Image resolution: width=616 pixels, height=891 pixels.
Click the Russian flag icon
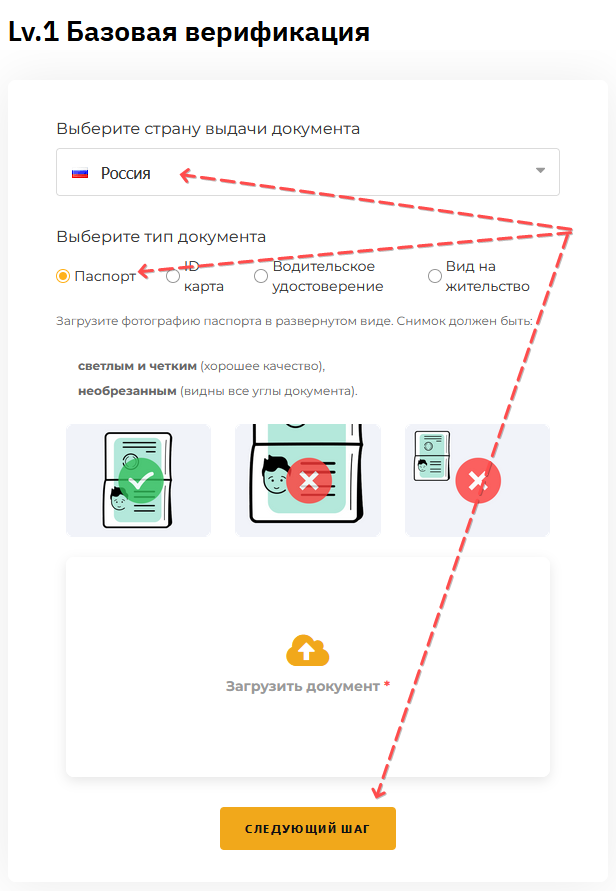click(80, 173)
